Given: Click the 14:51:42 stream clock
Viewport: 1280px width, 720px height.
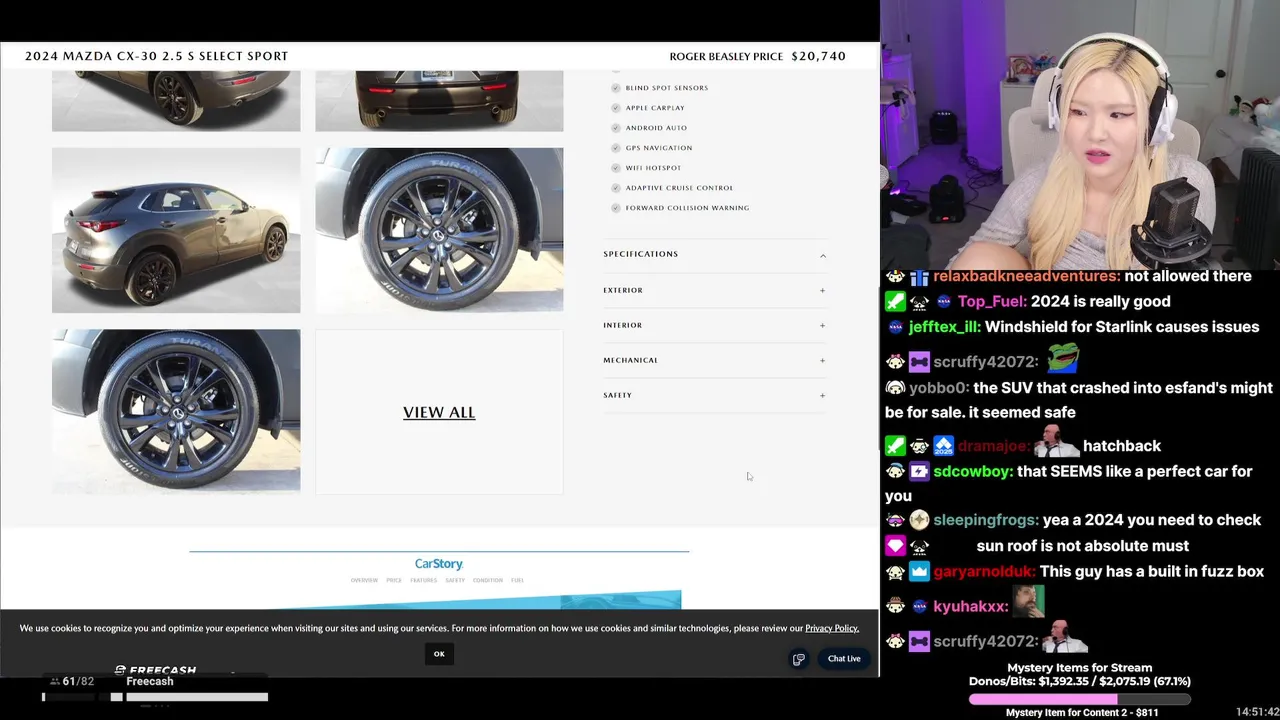Looking at the screenshot, I should pyautogui.click(x=1257, y=712).
